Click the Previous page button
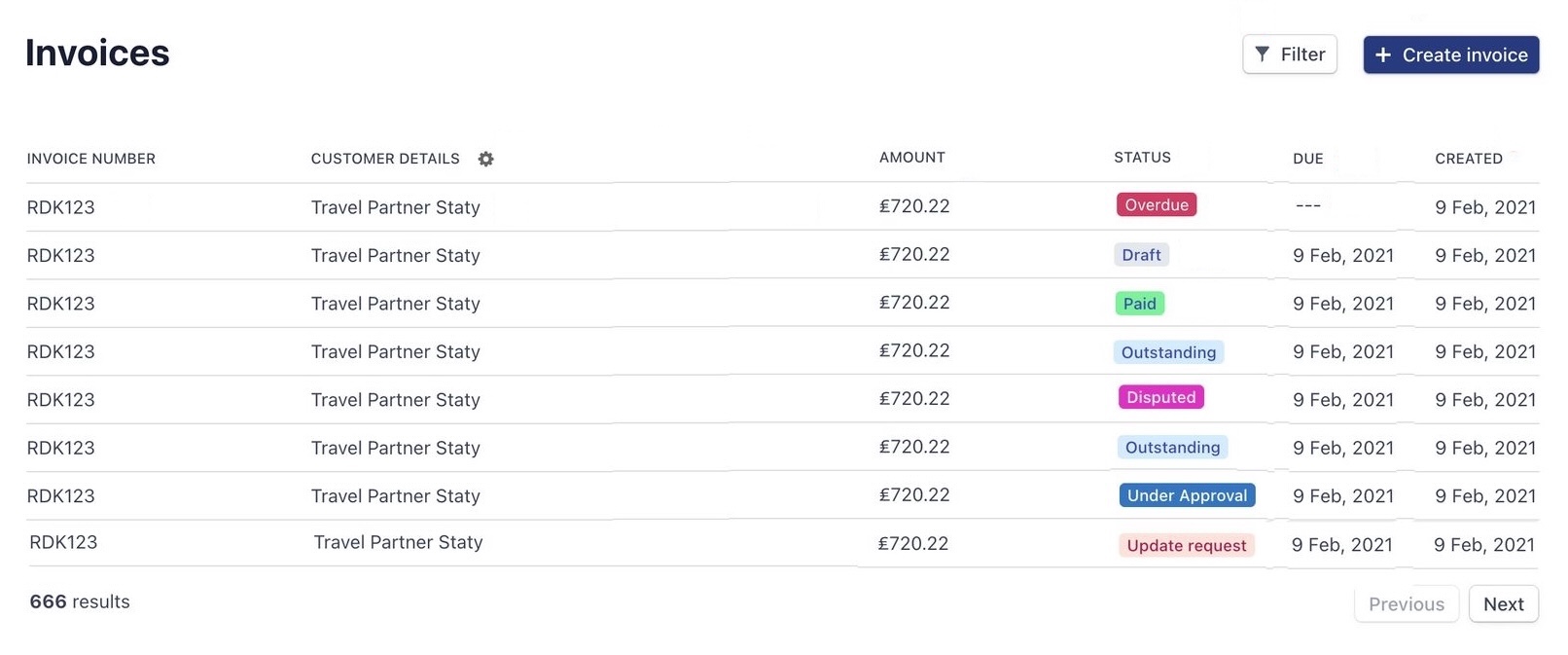 (x=1406, y=604)
